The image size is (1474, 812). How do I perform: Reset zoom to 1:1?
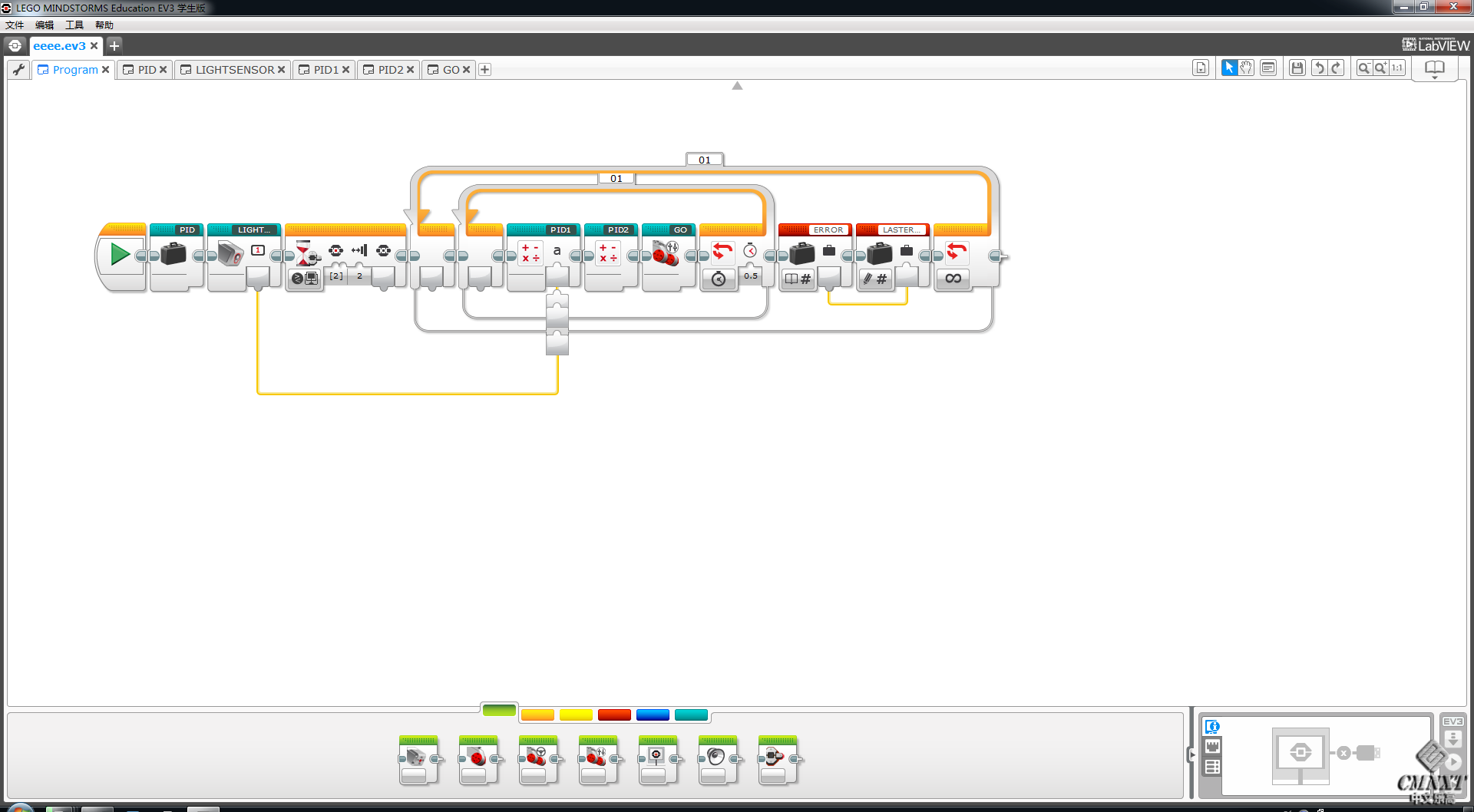click(1397, 68)
